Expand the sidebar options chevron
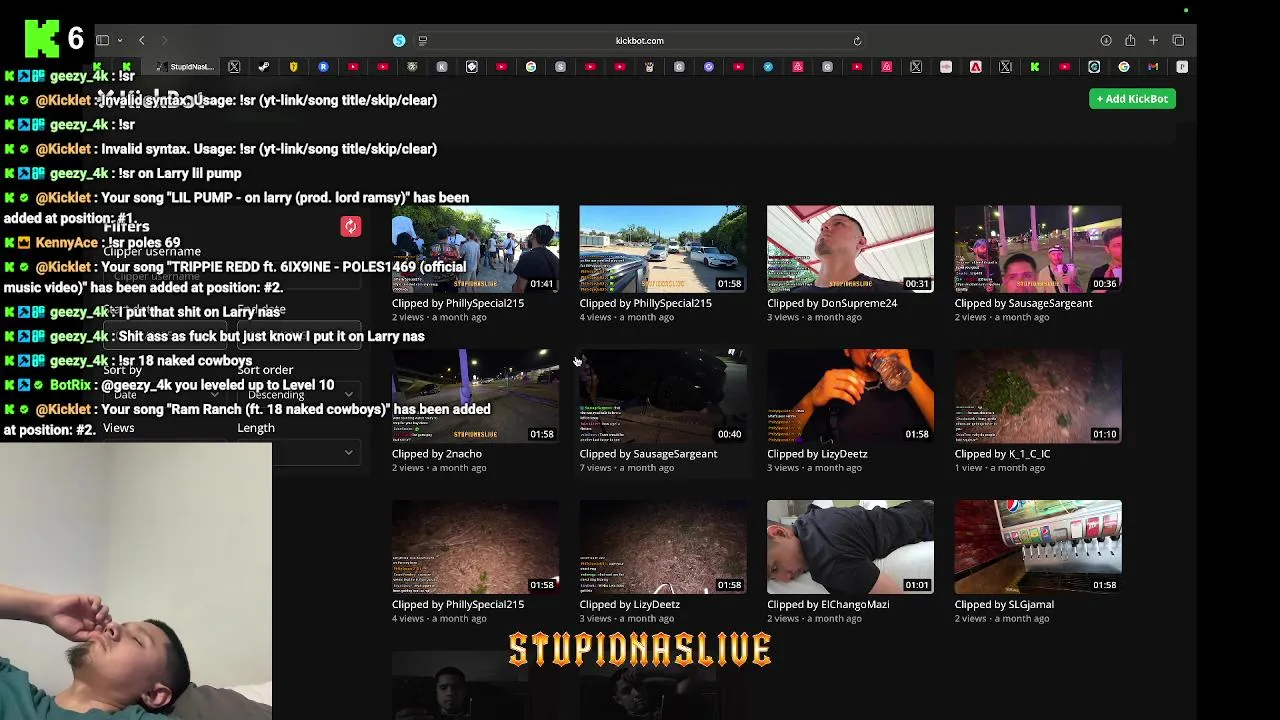 (x=119, y=40)
